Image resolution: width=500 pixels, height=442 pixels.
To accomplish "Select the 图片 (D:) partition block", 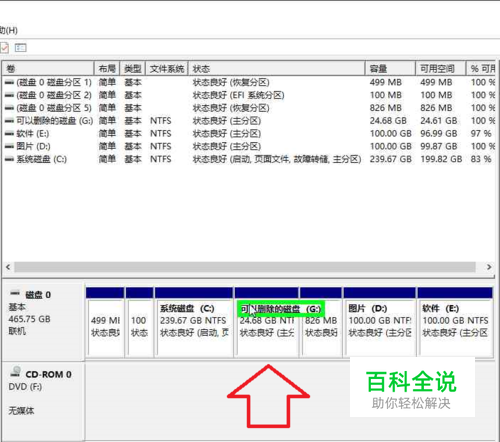I will 380,322.
